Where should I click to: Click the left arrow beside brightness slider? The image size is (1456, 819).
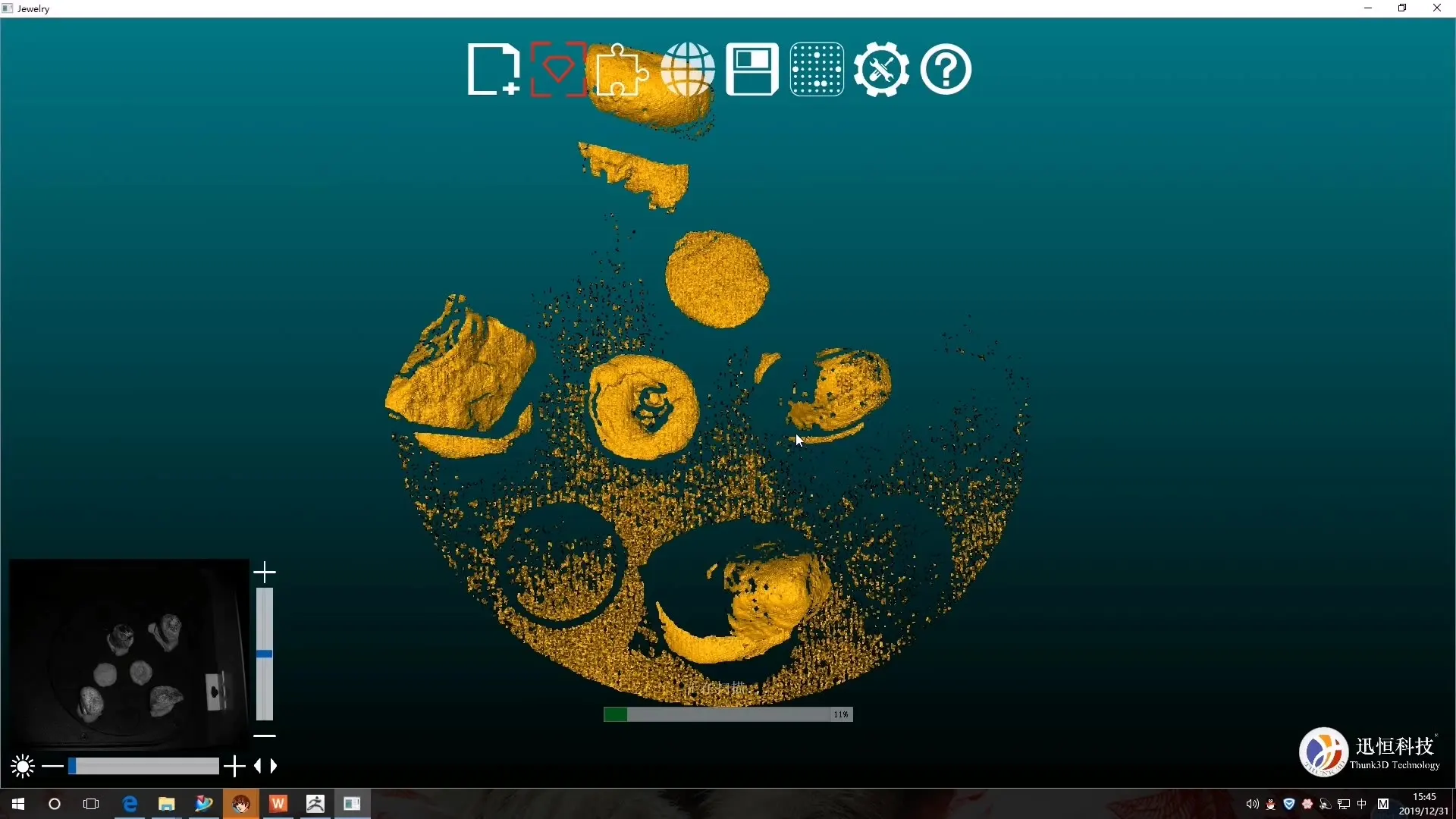click(258, 767)
